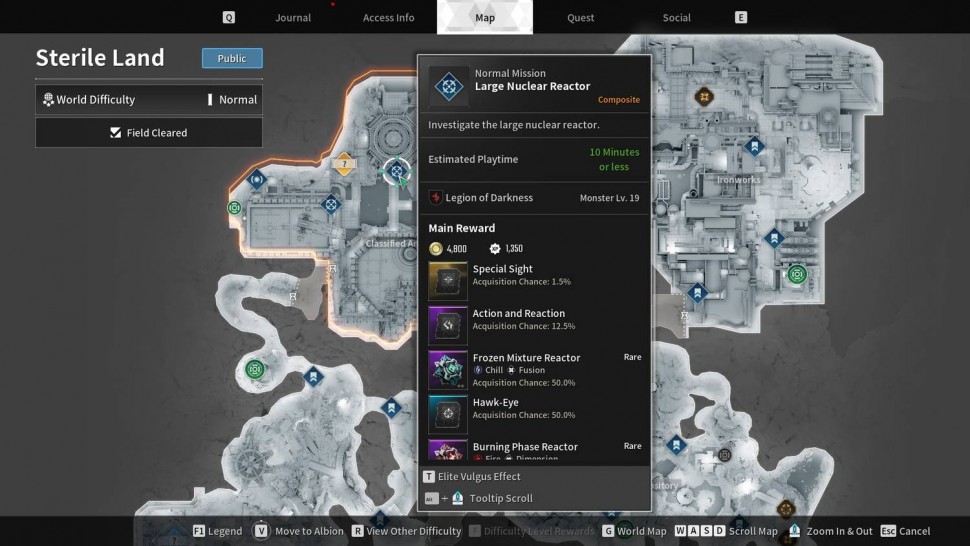970x546 pixels.
Task: Open the Quest tab
Action: pyautogui.click(x=580, y=18)
